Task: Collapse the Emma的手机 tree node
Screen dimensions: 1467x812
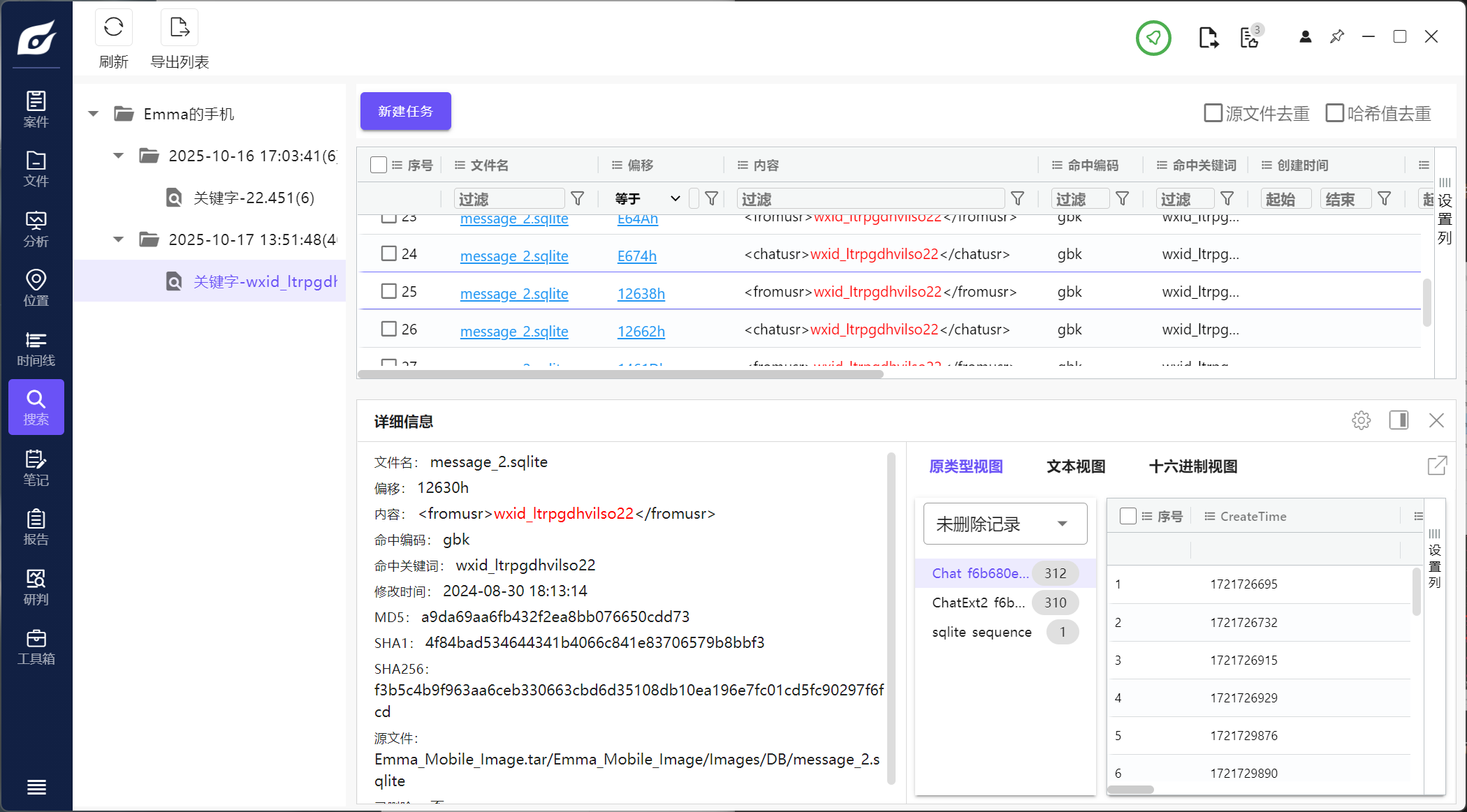Action: point(94,114)
